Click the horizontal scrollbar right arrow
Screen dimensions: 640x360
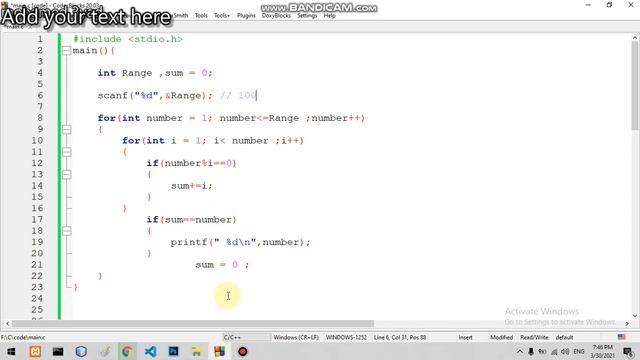click(x=627, y=323)
